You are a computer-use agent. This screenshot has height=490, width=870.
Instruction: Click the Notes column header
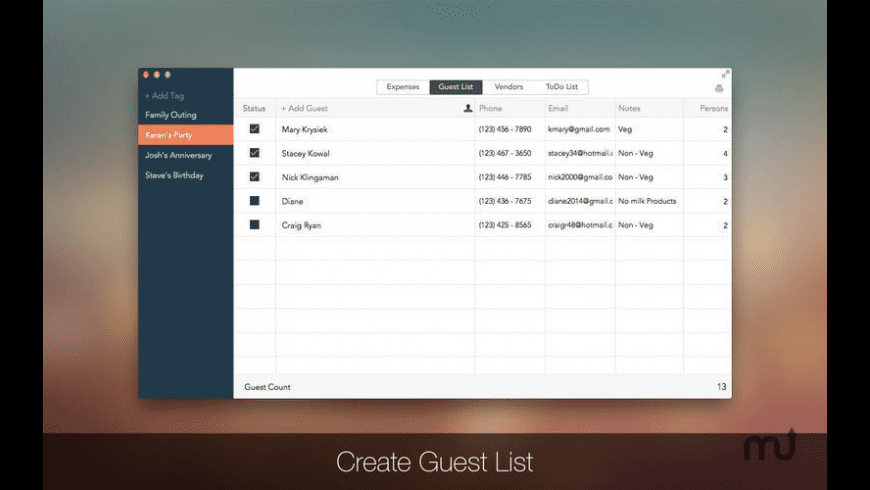tap(629, 108)
